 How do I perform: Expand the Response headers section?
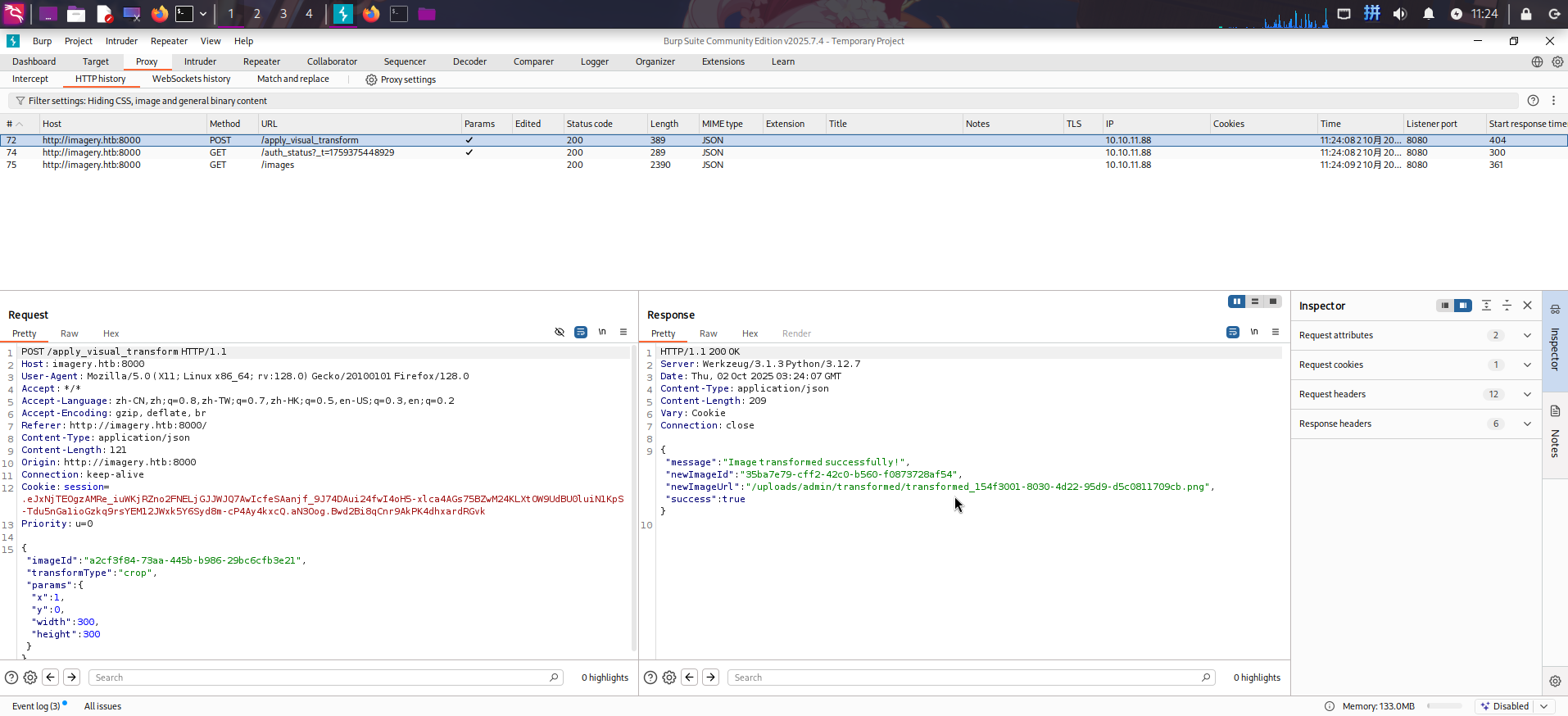point(1527,424)
